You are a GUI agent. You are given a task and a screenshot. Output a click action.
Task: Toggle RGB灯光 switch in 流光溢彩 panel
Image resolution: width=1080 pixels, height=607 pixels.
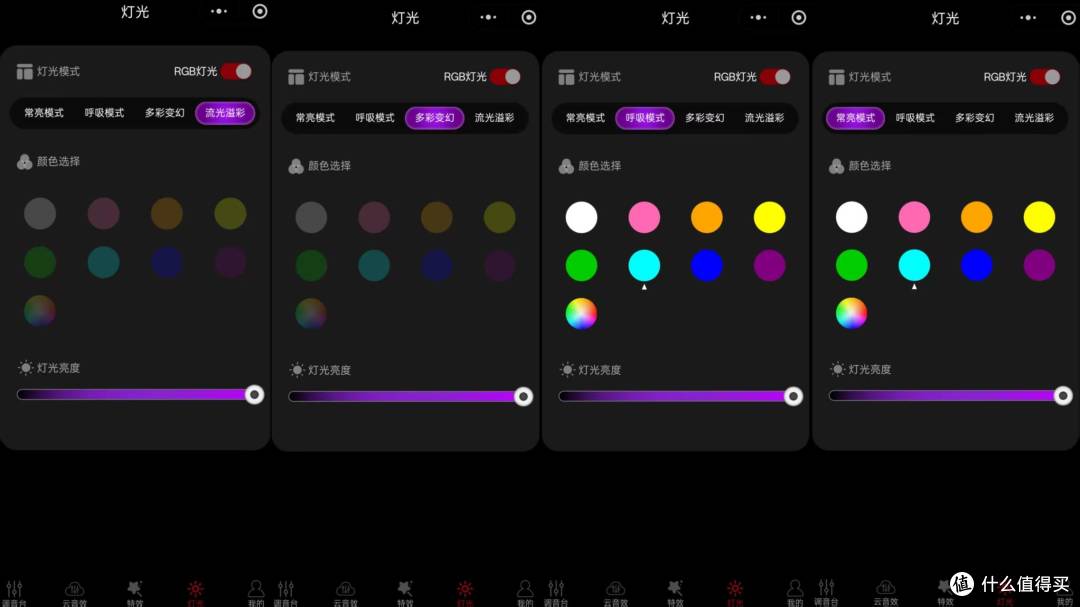tap(237, 72)
